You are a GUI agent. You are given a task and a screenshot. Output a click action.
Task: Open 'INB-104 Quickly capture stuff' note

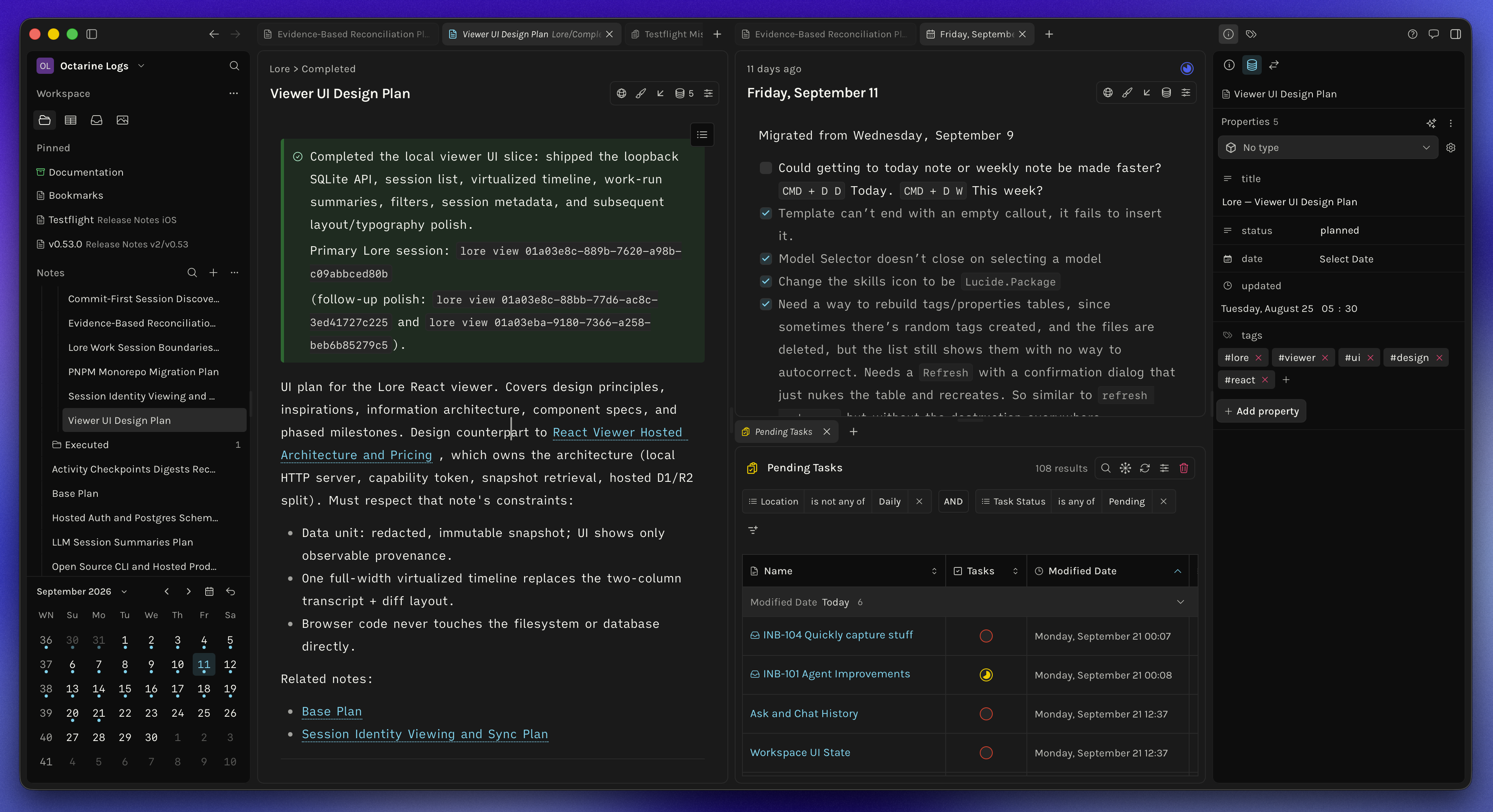coord(837,635)
